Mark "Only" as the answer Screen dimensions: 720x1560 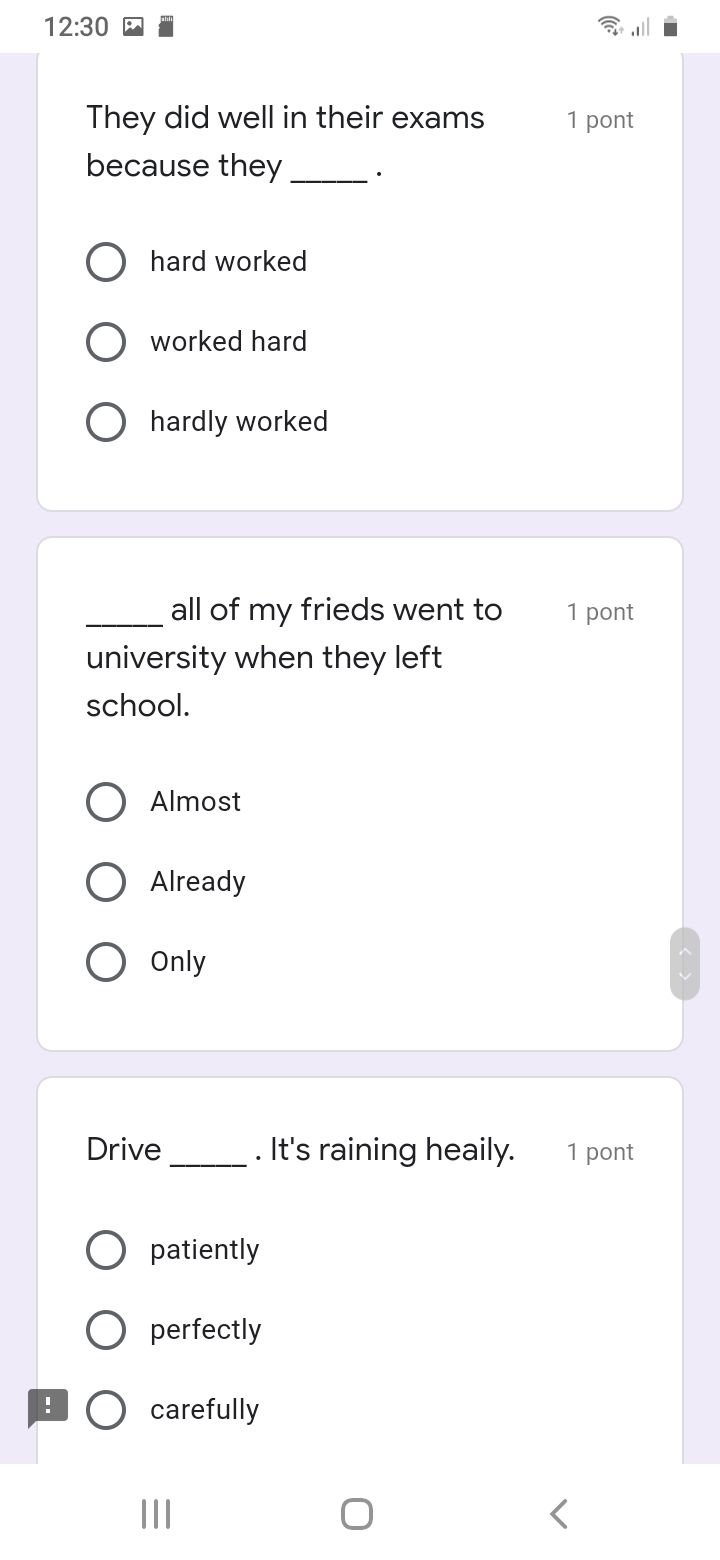[x=106, y=962]
